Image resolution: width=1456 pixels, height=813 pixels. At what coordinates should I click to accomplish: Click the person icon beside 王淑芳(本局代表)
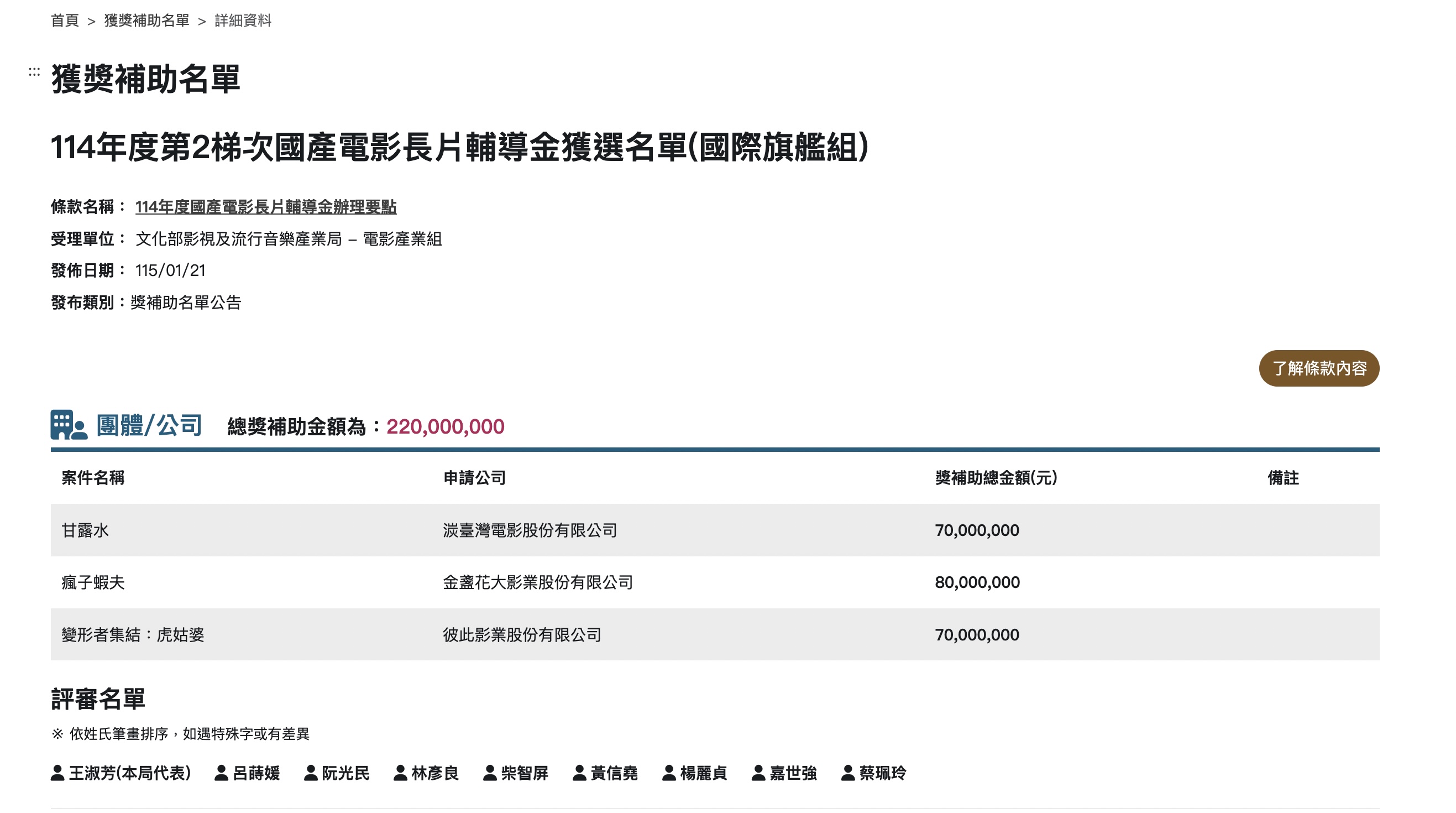click(x=57, y=773)
